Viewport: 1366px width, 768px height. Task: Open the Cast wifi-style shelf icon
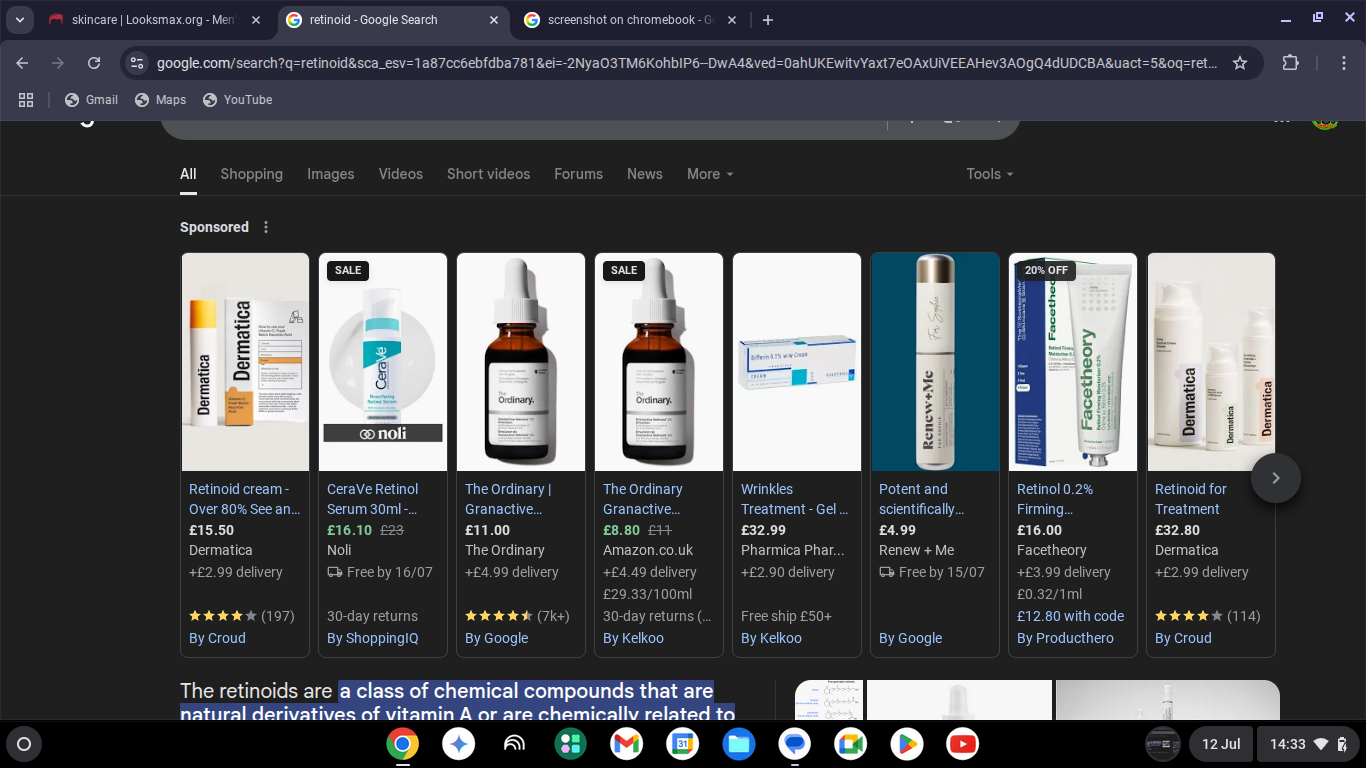pos(515,744)
